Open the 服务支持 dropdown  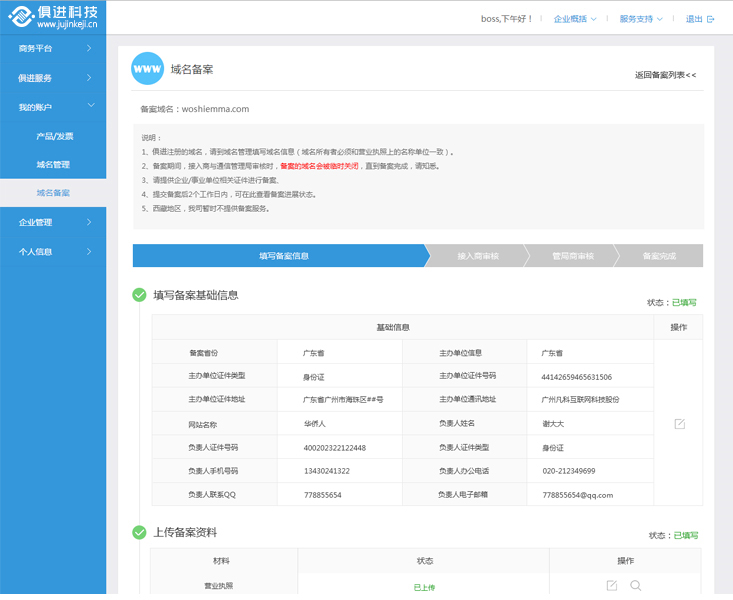(x=641, y=19)
